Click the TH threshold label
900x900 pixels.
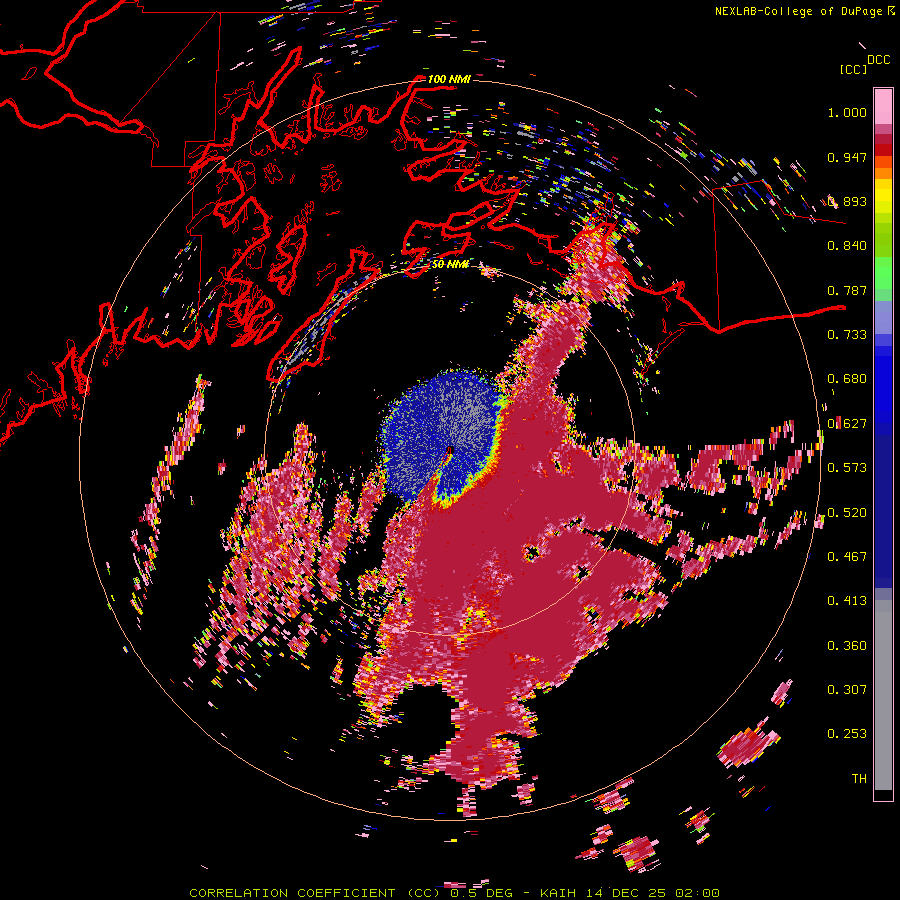tap(859, 778)
